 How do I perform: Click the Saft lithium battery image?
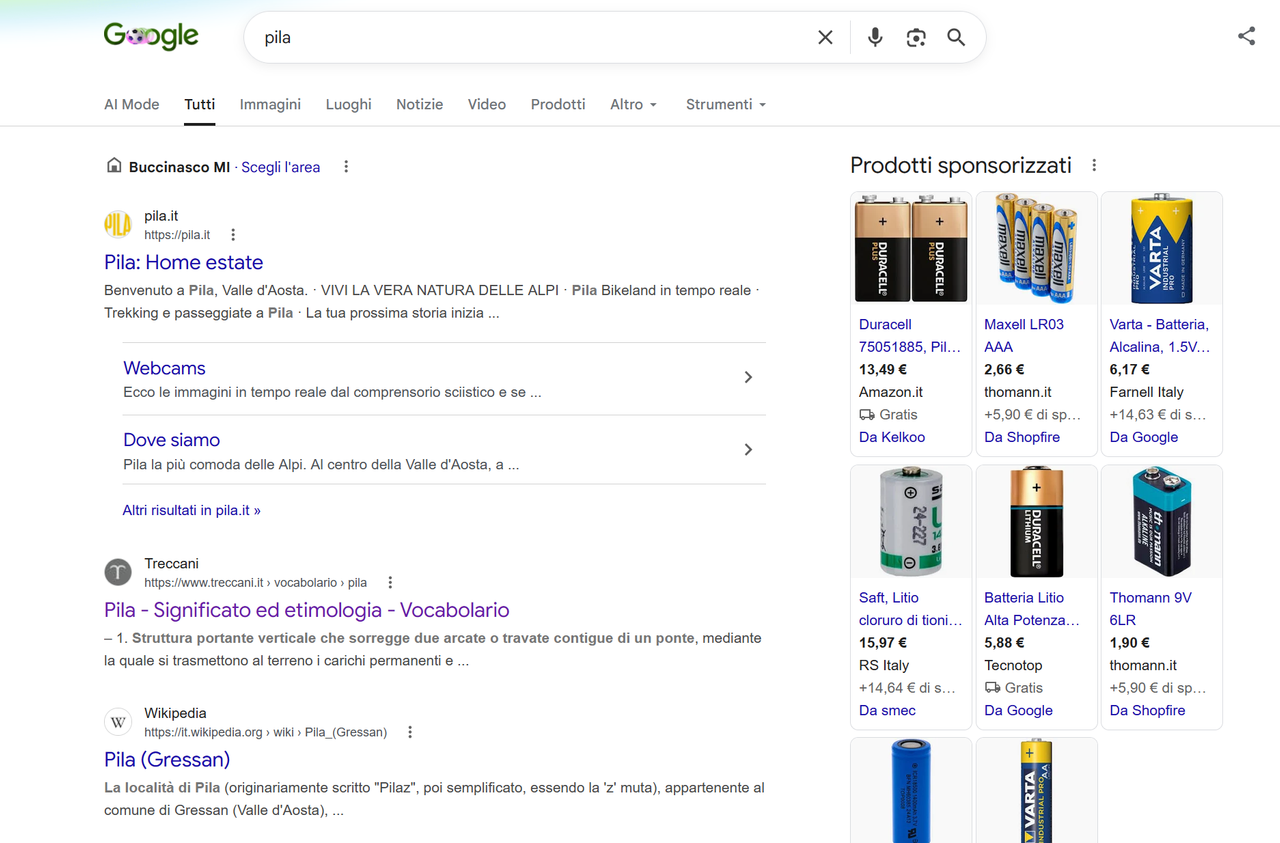coord(911,521)
